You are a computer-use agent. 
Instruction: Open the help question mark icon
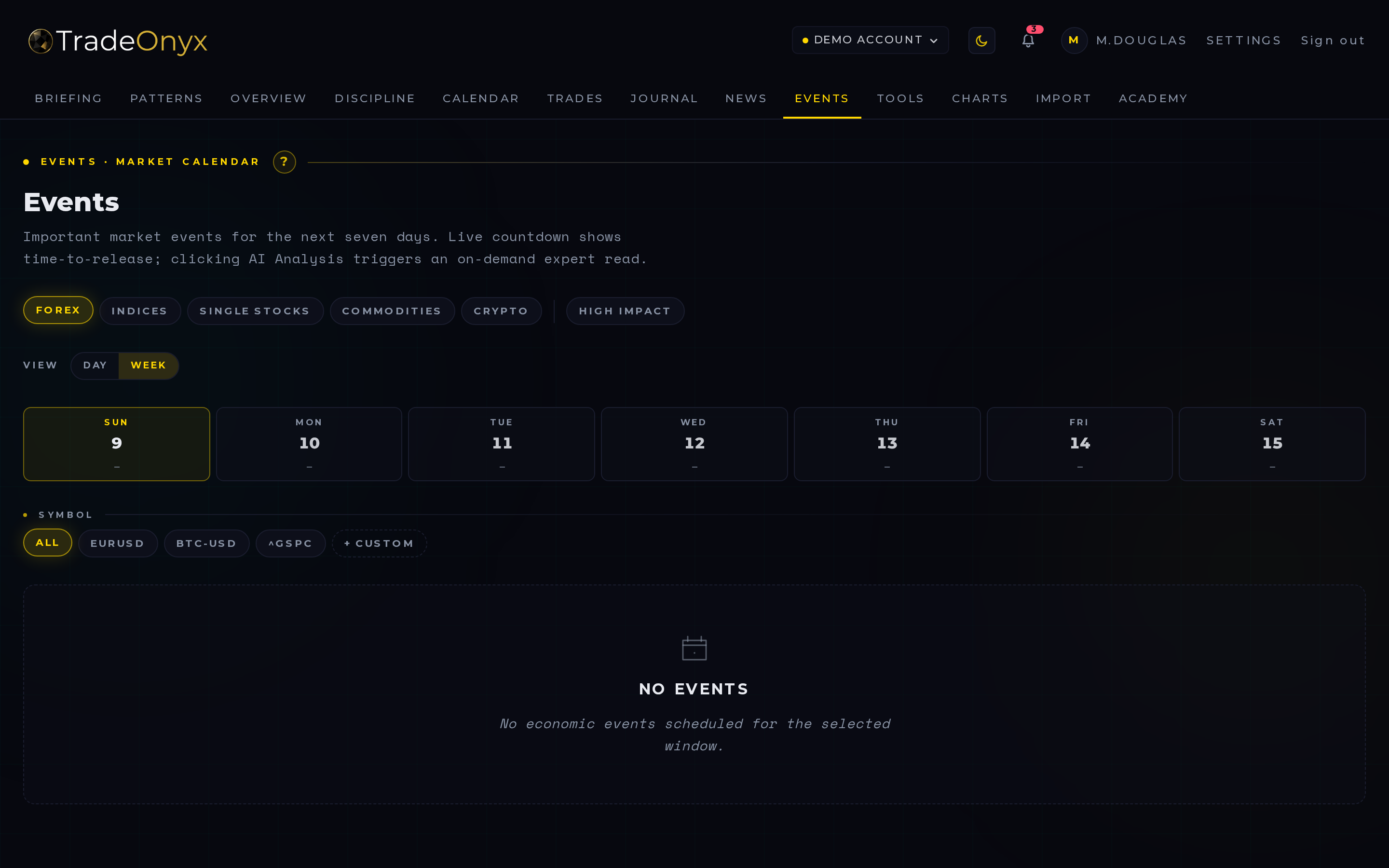coord(284,162)
